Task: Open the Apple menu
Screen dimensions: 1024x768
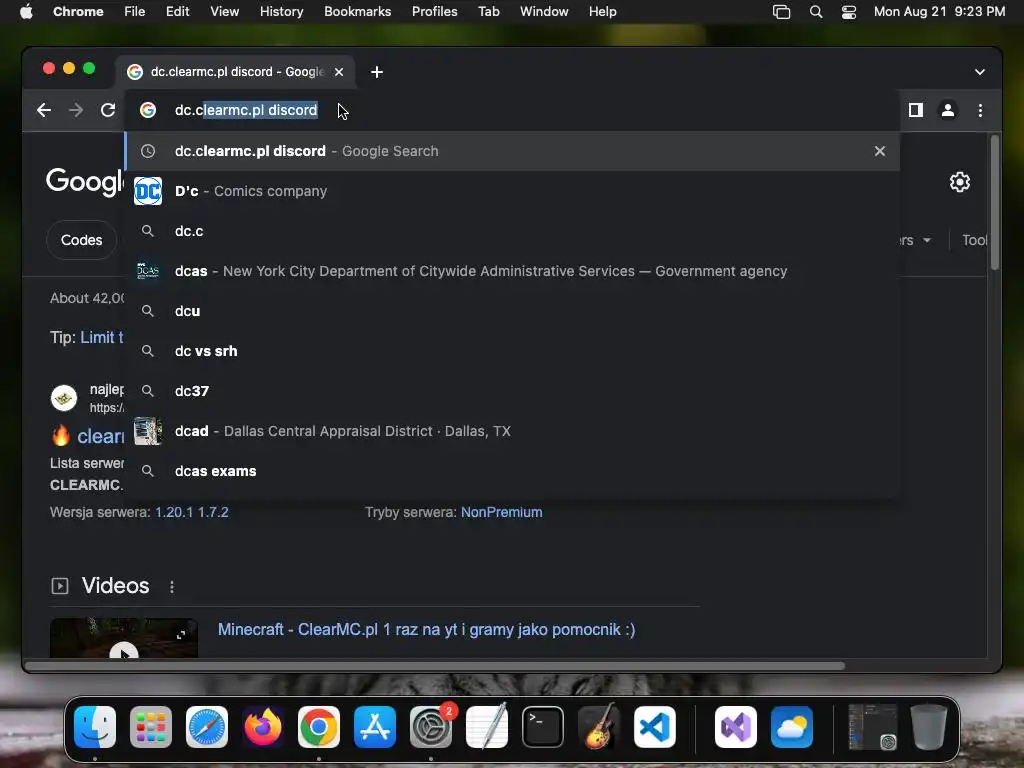Action: [26, 12]
